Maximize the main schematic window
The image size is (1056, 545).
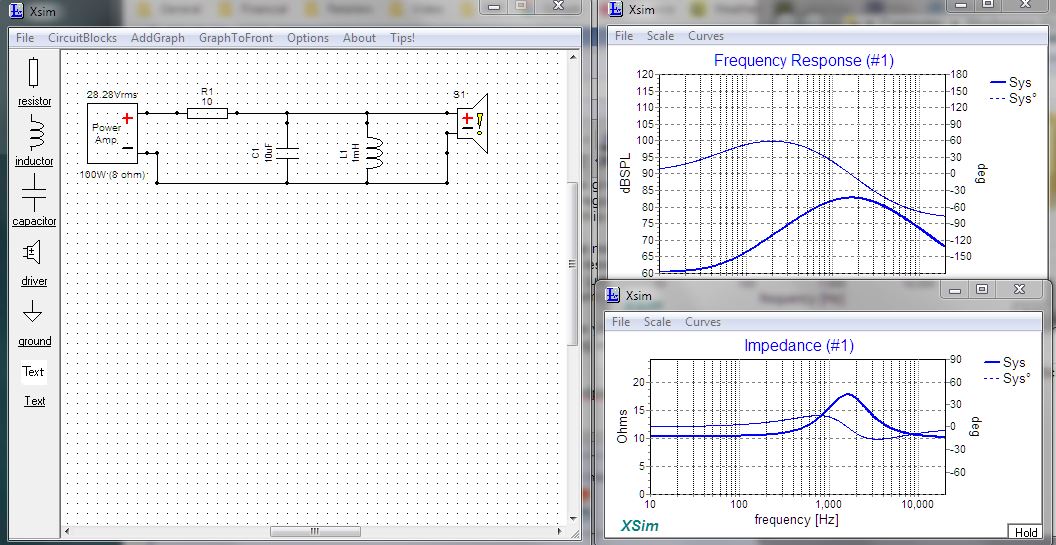[x=521, y=5]
